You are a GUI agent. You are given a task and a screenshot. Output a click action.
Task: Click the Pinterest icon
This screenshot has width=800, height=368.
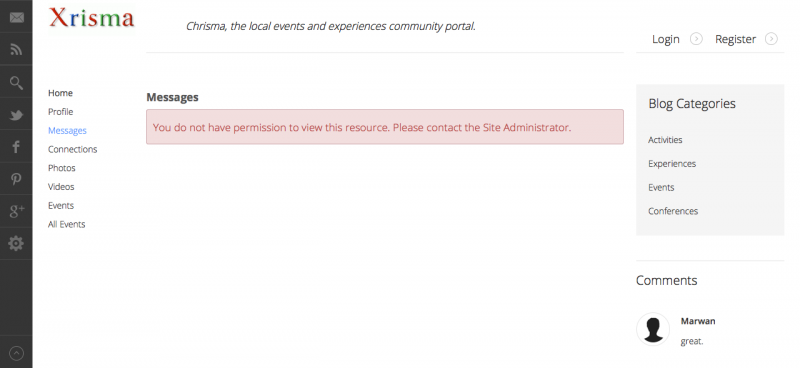(16, 180)
